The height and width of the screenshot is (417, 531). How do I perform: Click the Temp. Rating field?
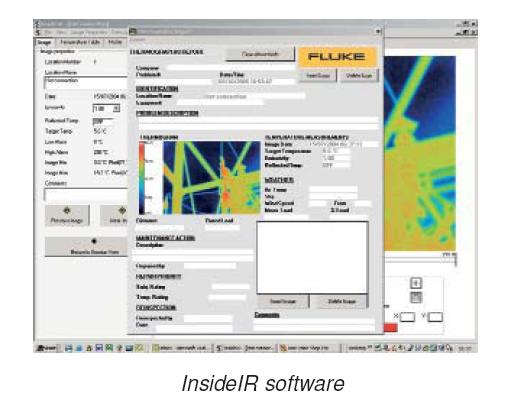click(227, 297)
